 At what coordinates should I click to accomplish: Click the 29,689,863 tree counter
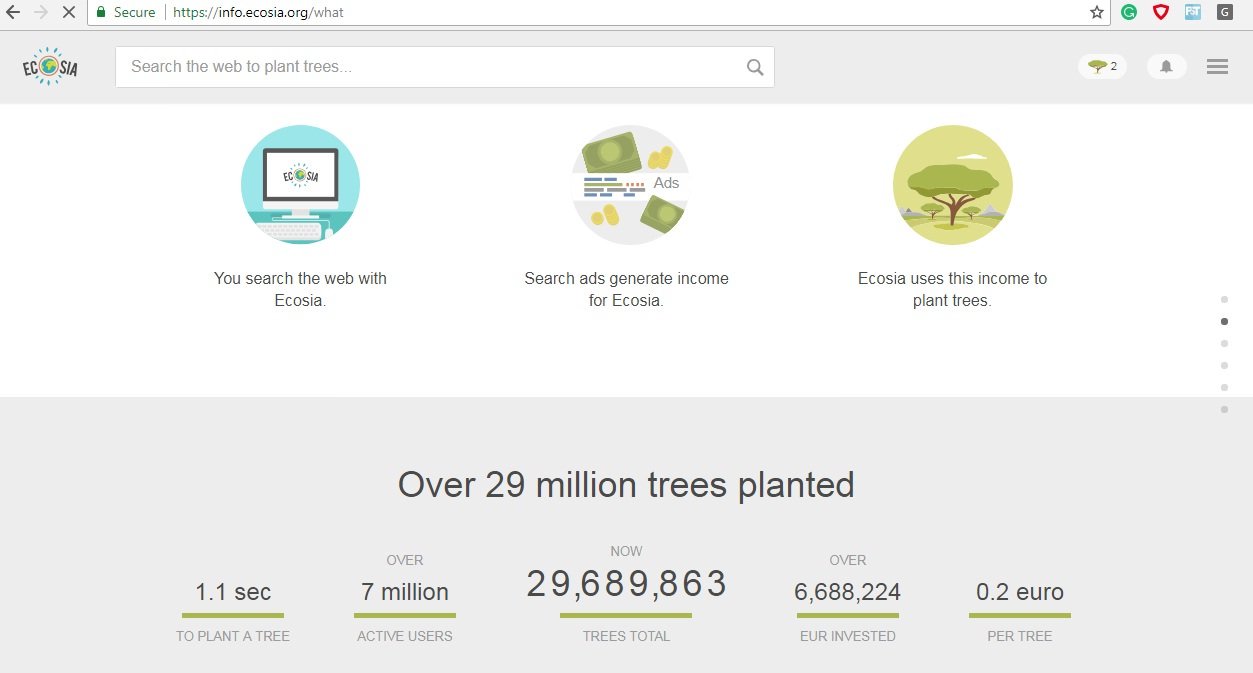click(626, 584)
